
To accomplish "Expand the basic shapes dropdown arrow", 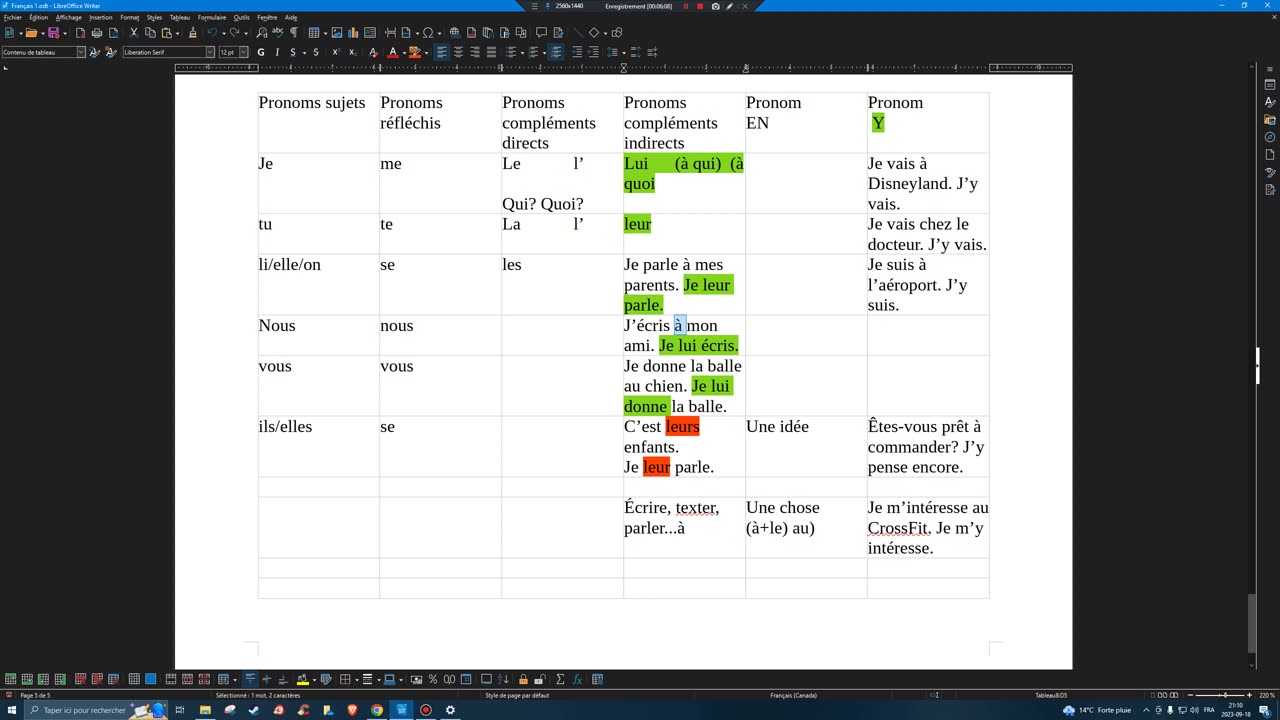I will [x=605, y=33].
